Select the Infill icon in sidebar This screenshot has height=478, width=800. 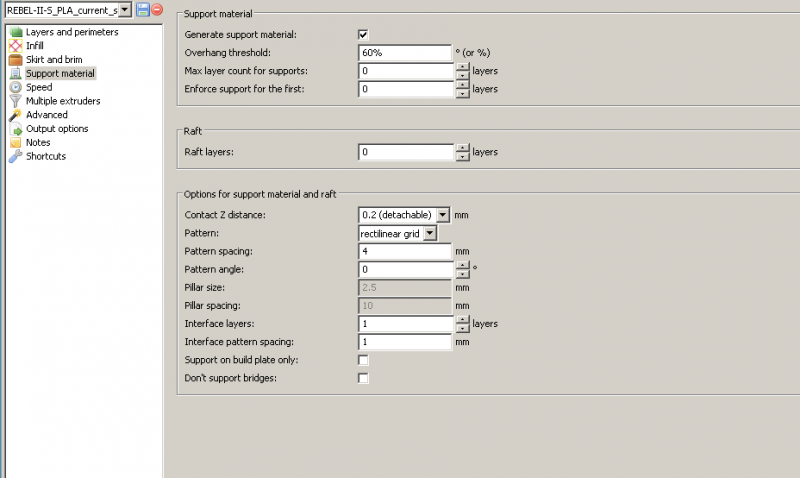(16, 46)
